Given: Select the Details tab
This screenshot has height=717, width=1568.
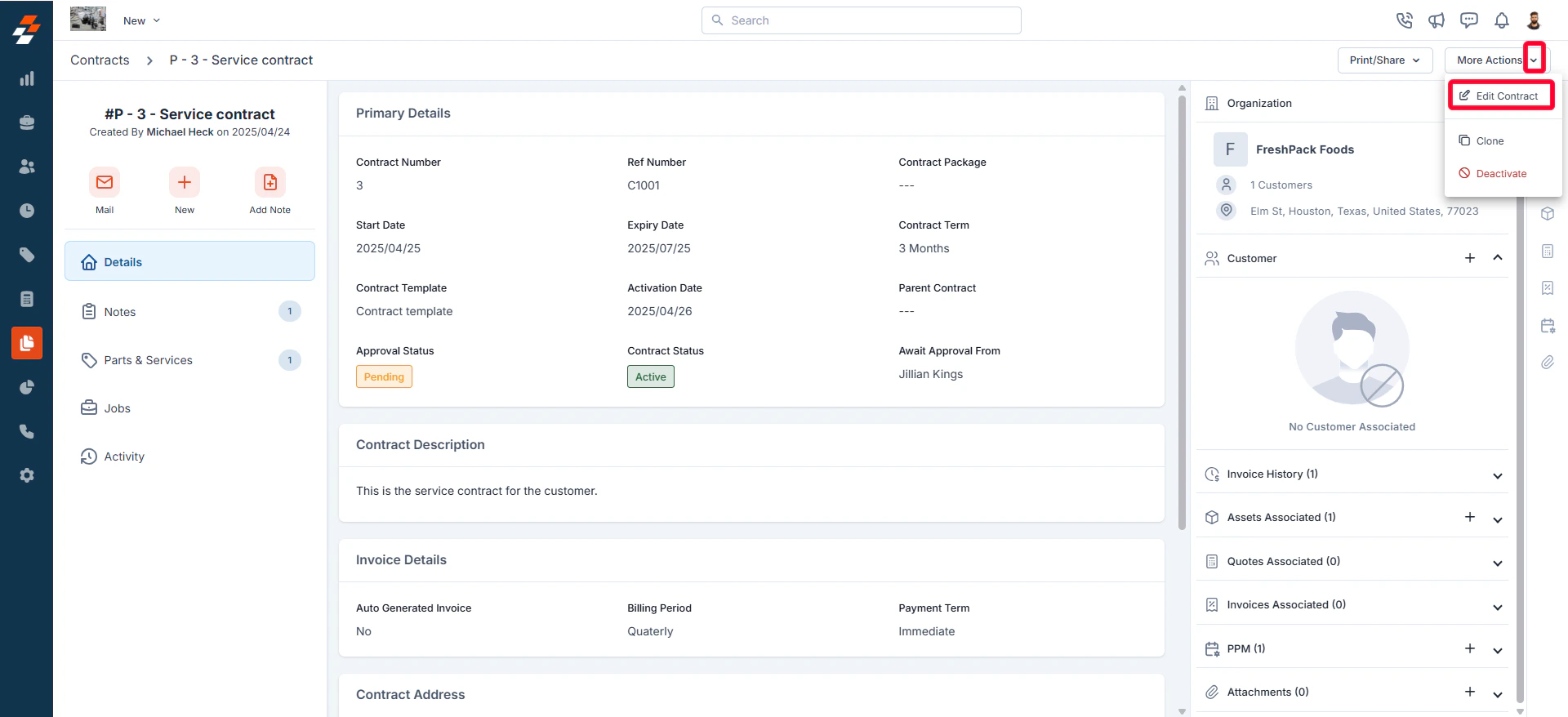Looking at the screenshot, I should (189, 261).
